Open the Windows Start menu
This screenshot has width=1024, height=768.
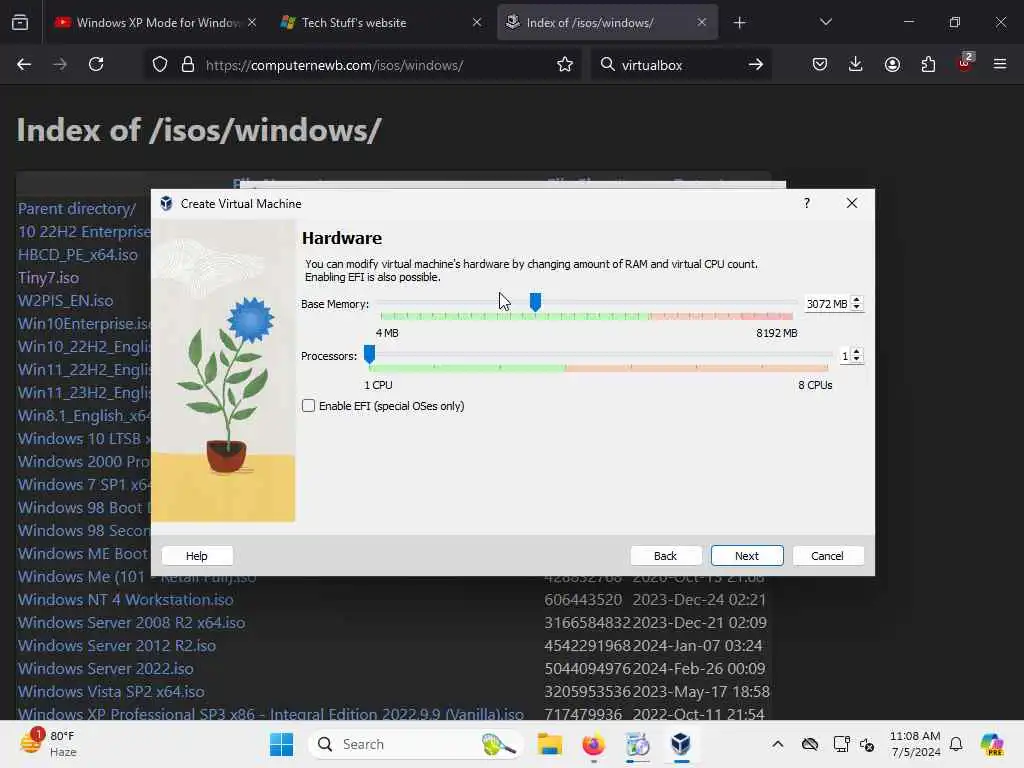pyautogui.click(x=281, y=744)
